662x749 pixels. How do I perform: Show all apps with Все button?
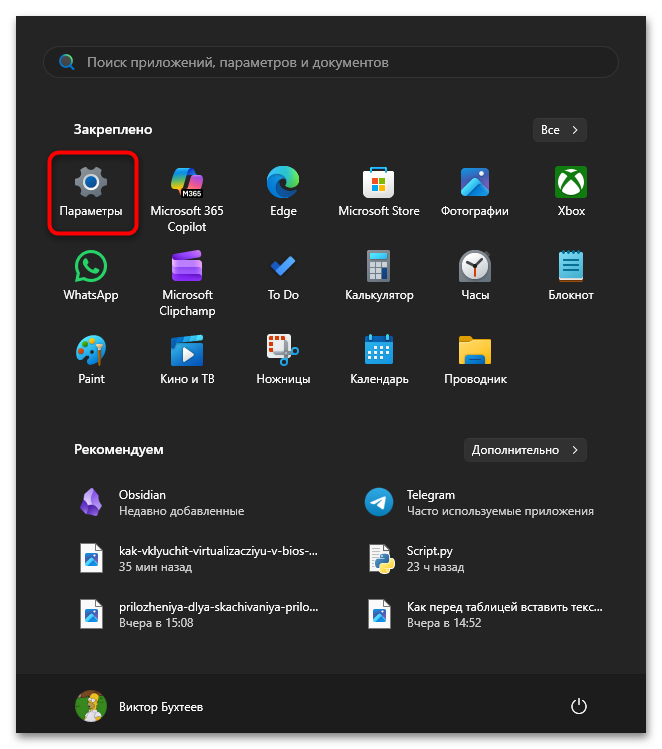pos(559,130)
